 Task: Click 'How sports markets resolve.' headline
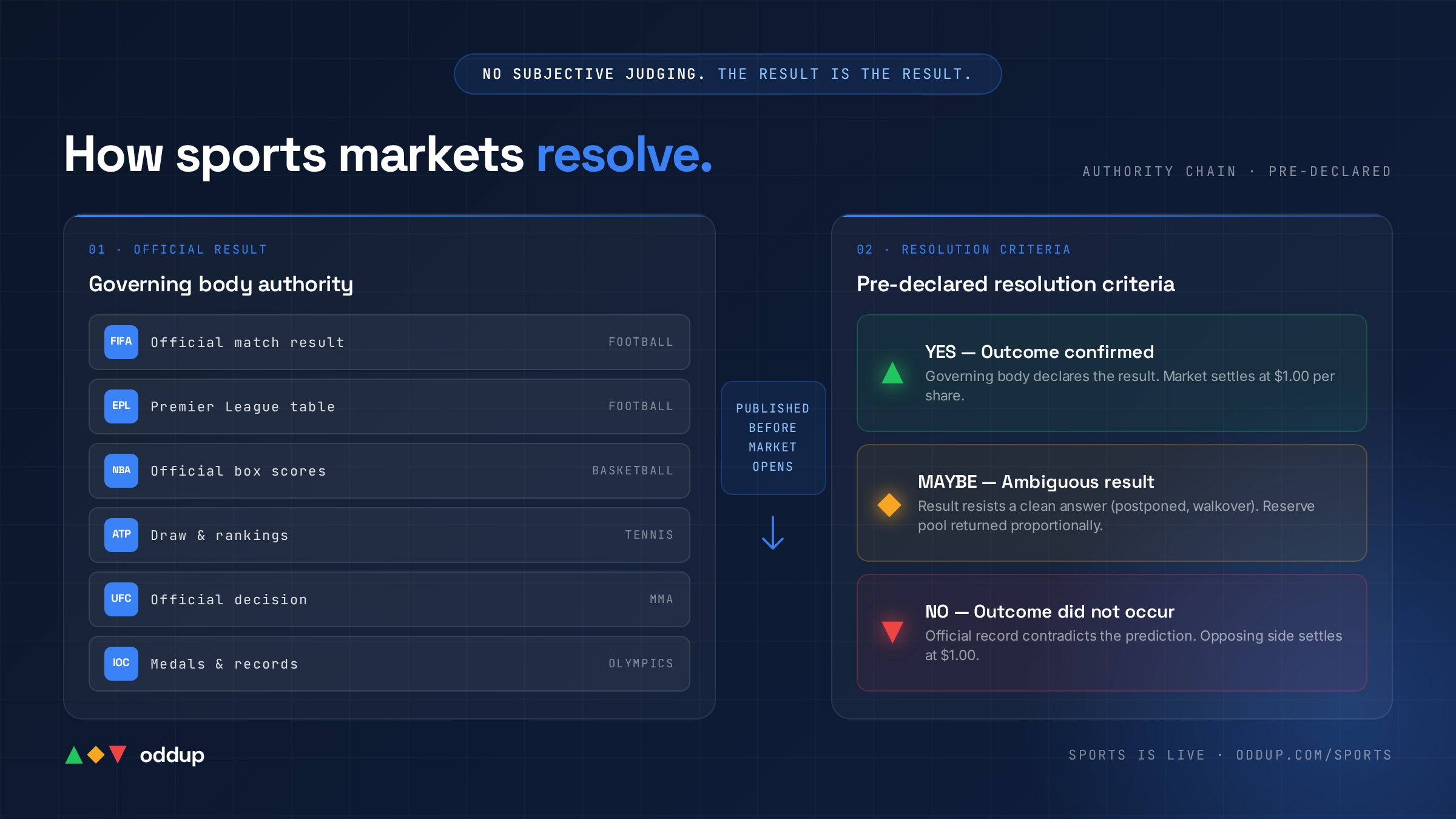388,155
